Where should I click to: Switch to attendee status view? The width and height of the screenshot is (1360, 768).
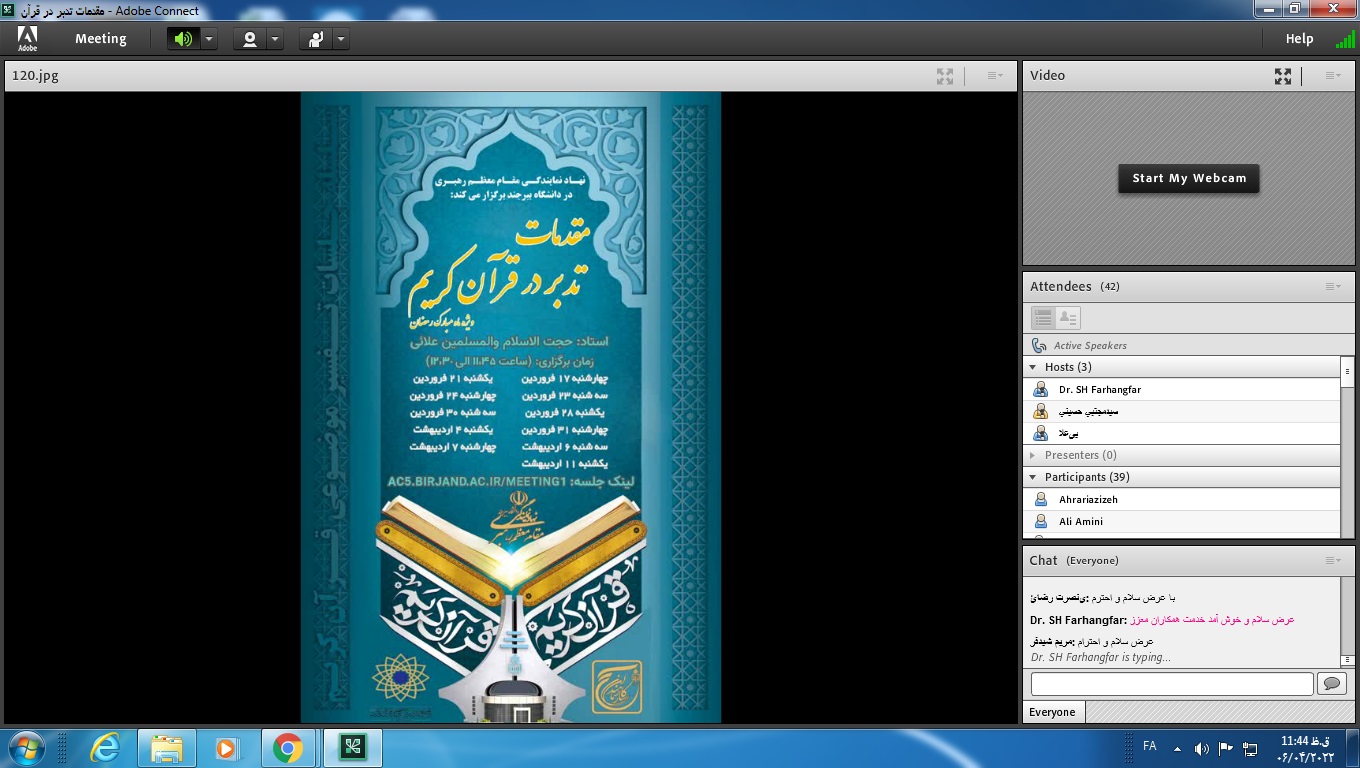[x=1068, y=318]
